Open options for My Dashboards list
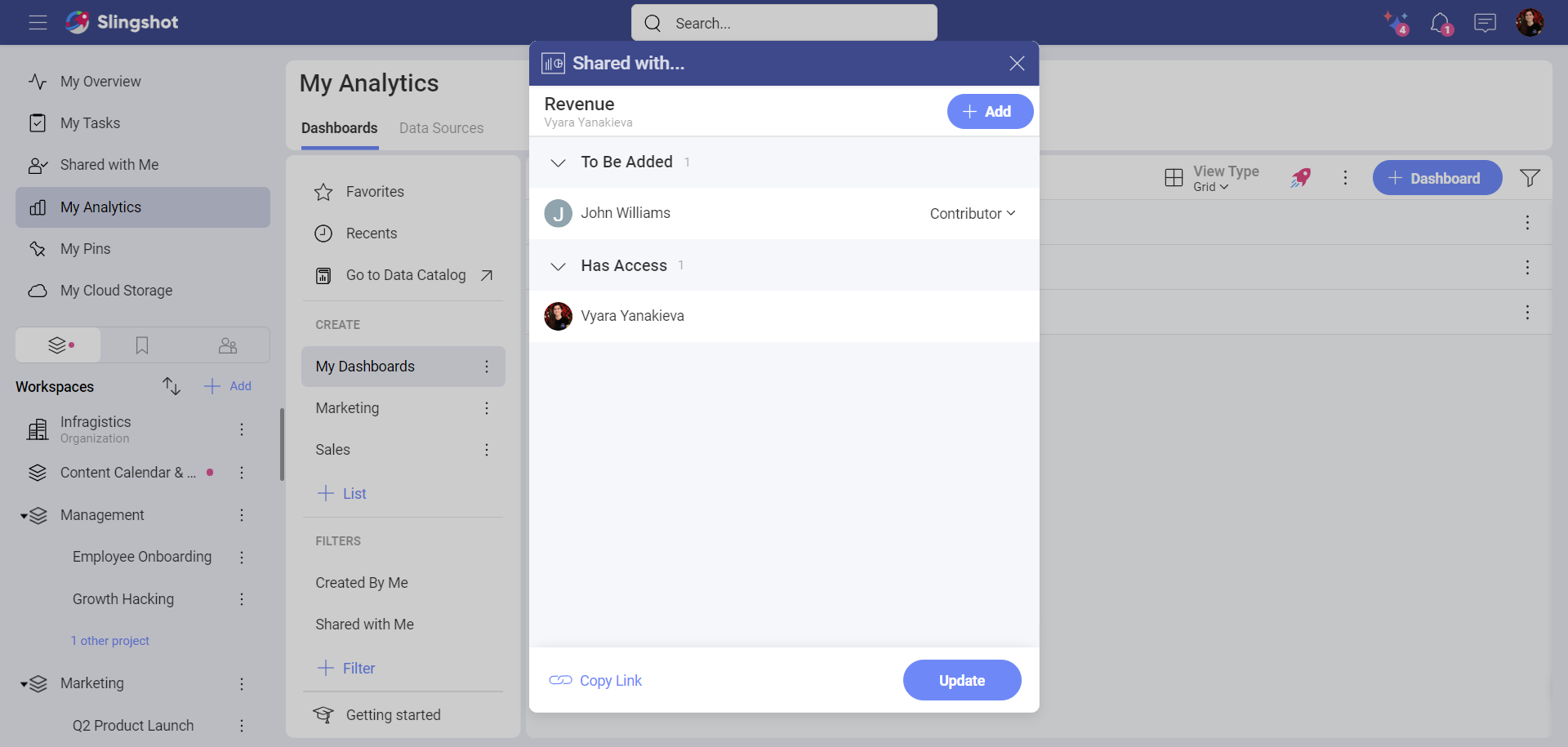 tap(487, 367)
